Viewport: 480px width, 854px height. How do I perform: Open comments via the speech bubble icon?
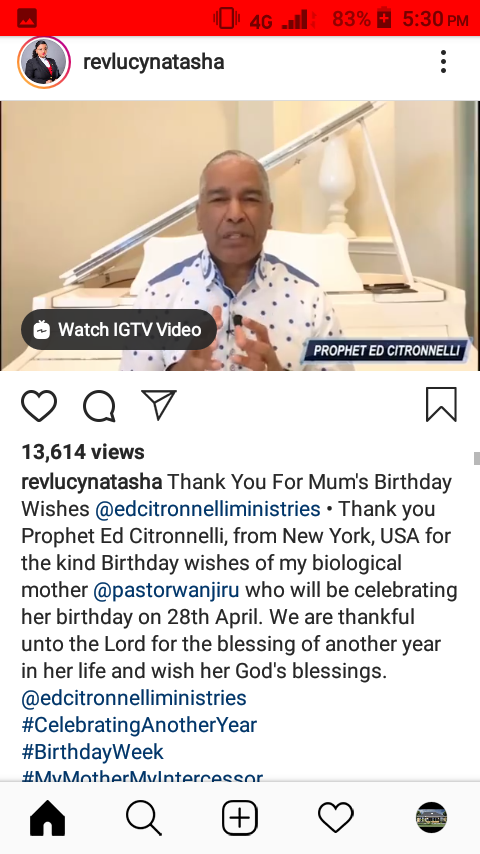tap(99, 406)
